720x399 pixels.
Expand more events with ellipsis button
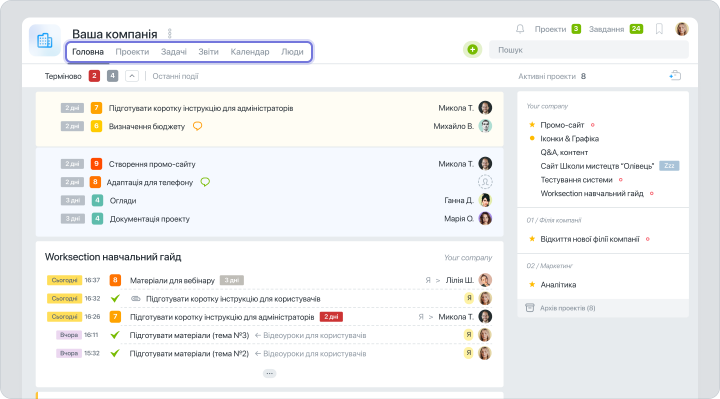(270, 373)
